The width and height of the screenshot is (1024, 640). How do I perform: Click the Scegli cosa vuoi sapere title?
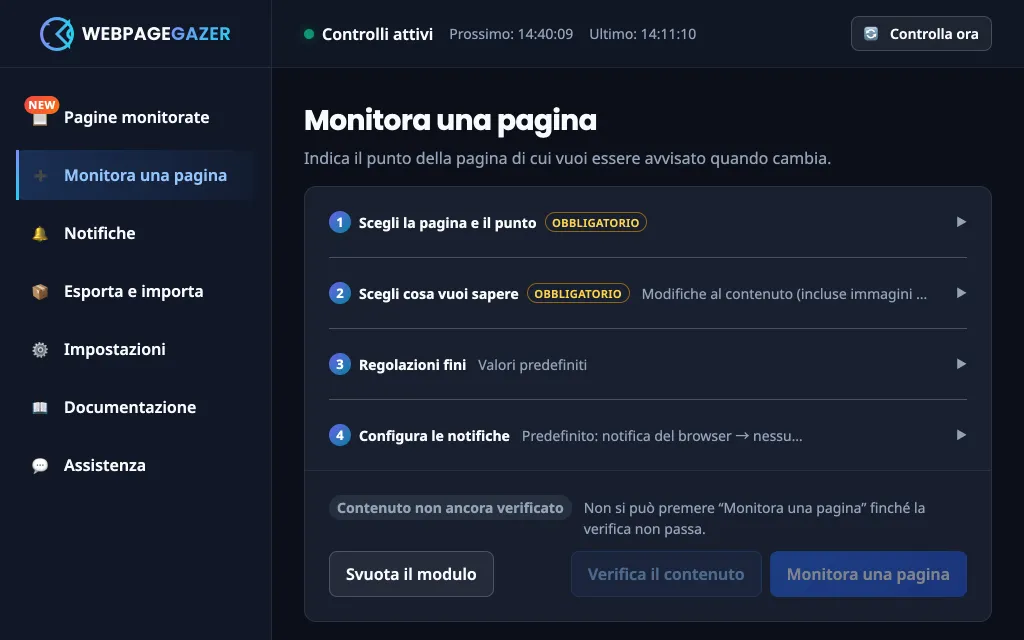(x=438, y=294)
